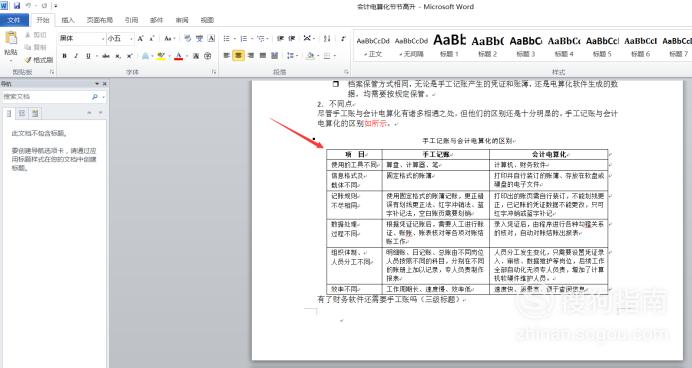Click the Format Painter (格式刷) brush
Image resolution: width=692 pixels, height=368 pixels.
pos(39,60)
